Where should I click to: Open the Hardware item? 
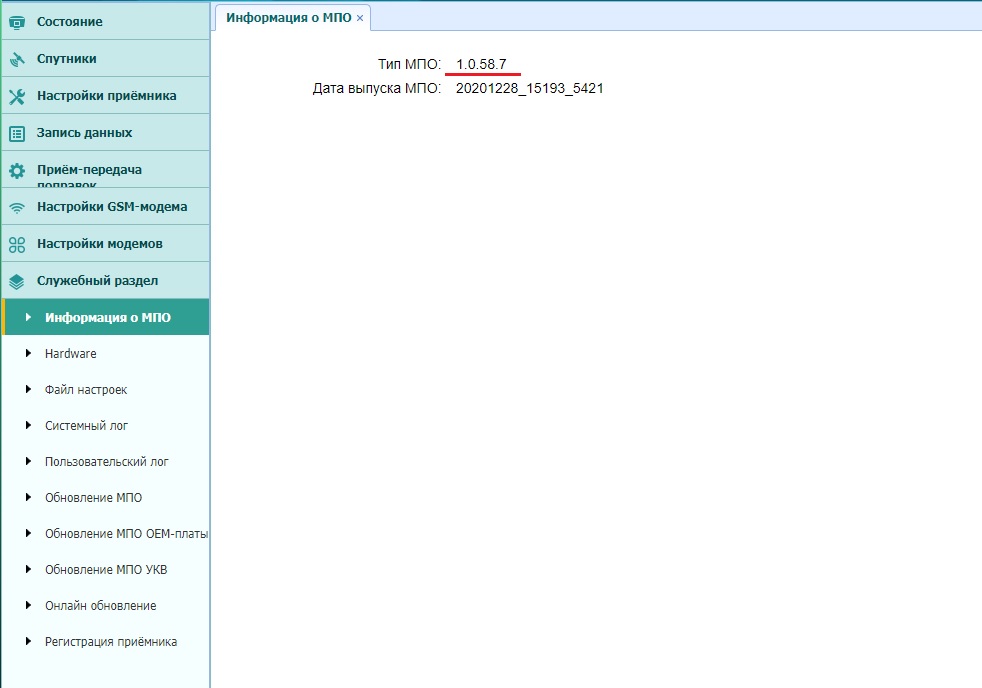click(106, 353)
